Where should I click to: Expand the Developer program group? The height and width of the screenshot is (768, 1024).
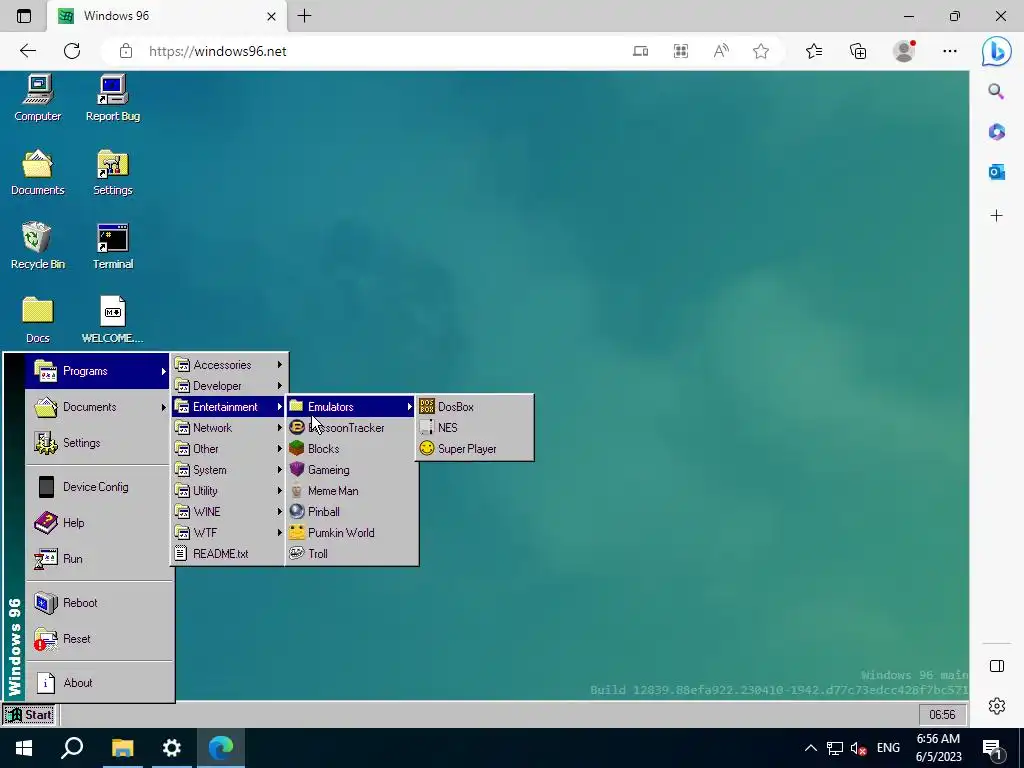(x=229, y=386)
